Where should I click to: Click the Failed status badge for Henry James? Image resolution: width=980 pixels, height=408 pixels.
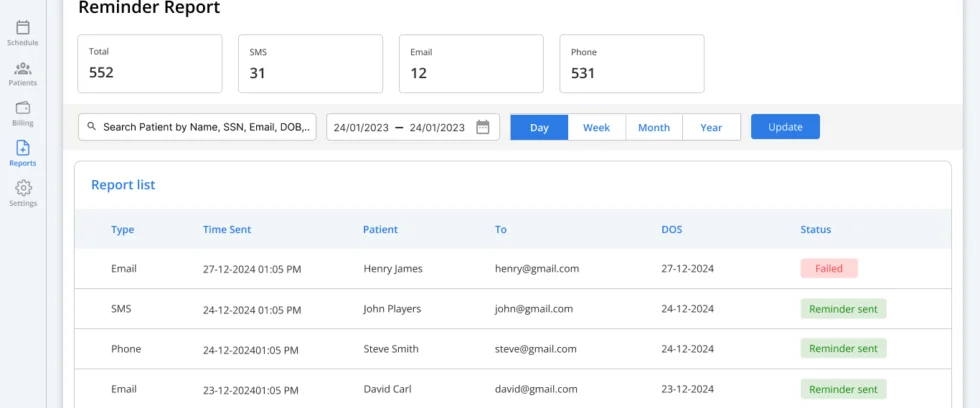click(828, 268)
